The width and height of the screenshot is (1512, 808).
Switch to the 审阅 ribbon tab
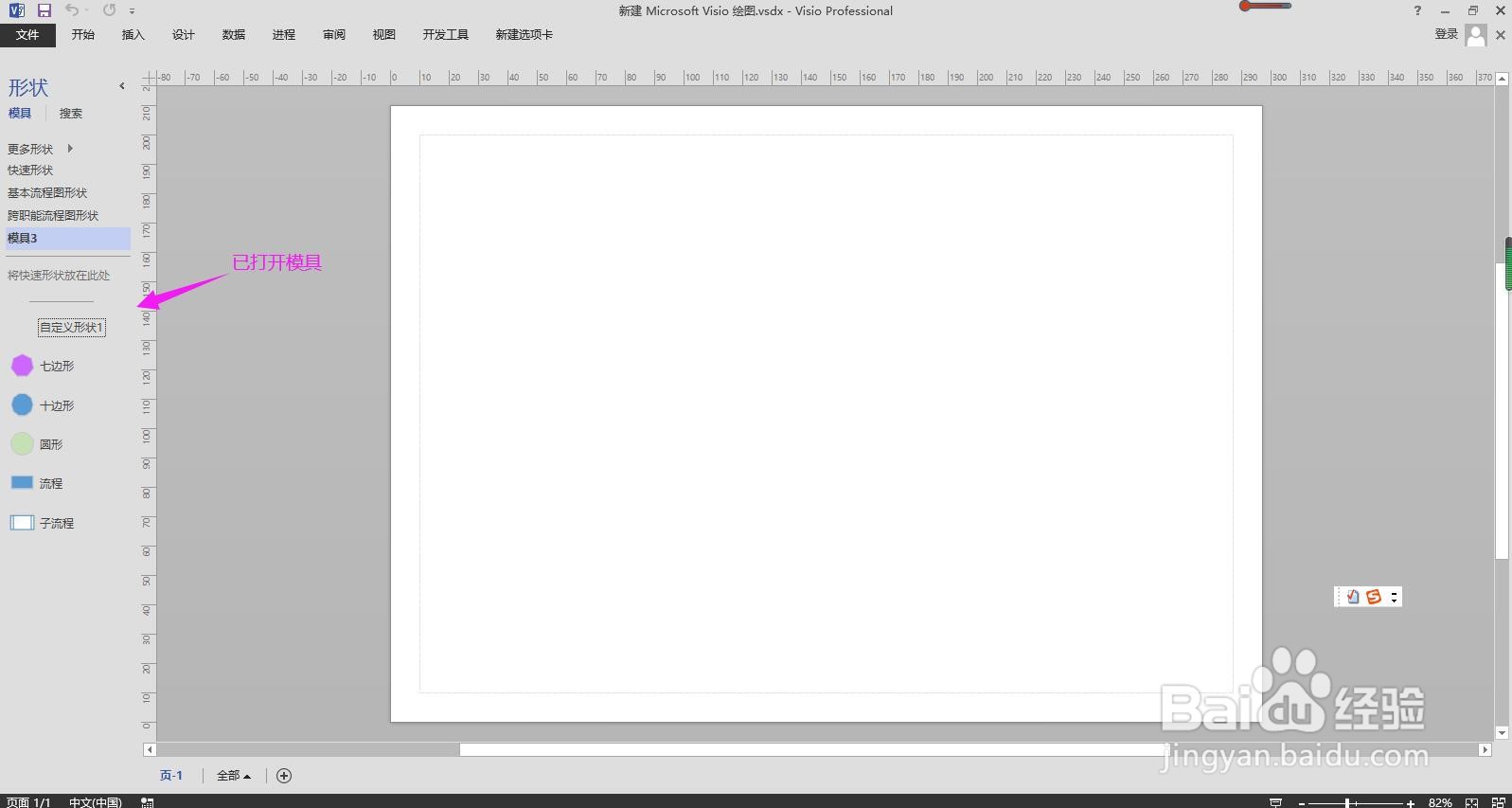pos(334,35)
